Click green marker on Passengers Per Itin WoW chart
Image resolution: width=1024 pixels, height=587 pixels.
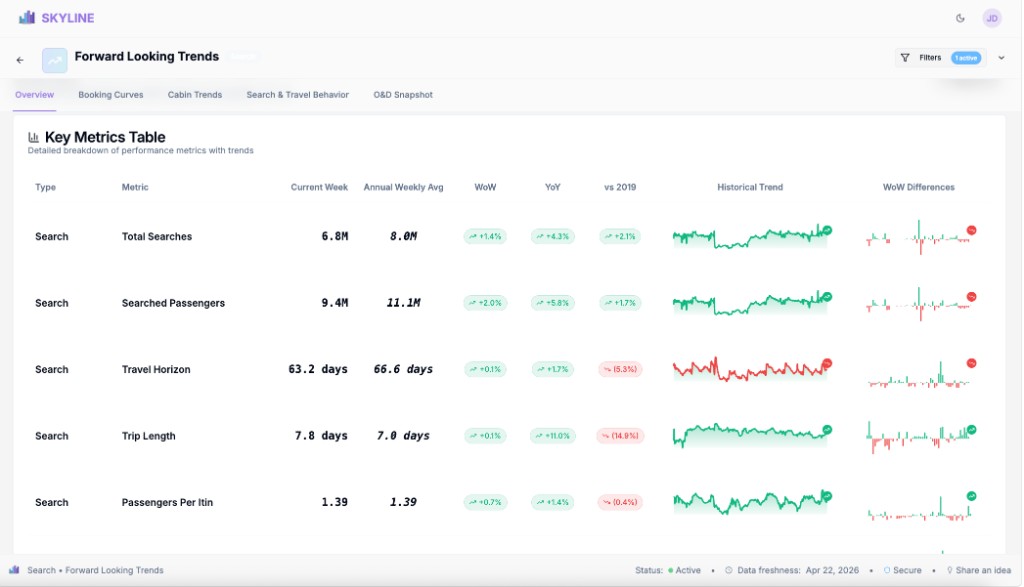(x=972, y=496)
